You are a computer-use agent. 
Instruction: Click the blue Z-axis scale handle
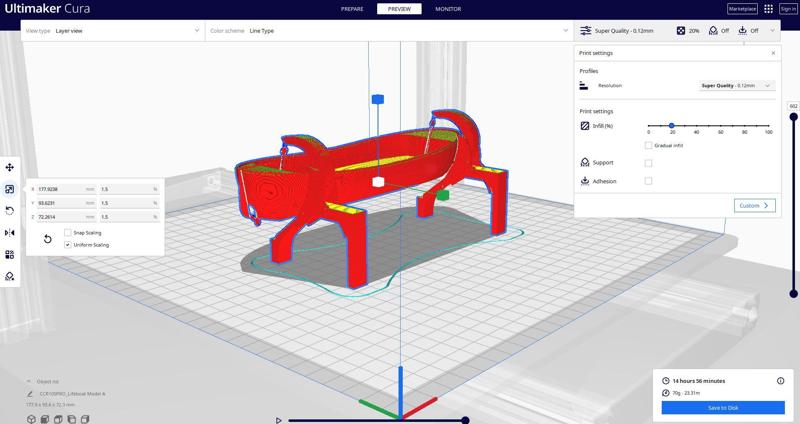tap(378, 99)
